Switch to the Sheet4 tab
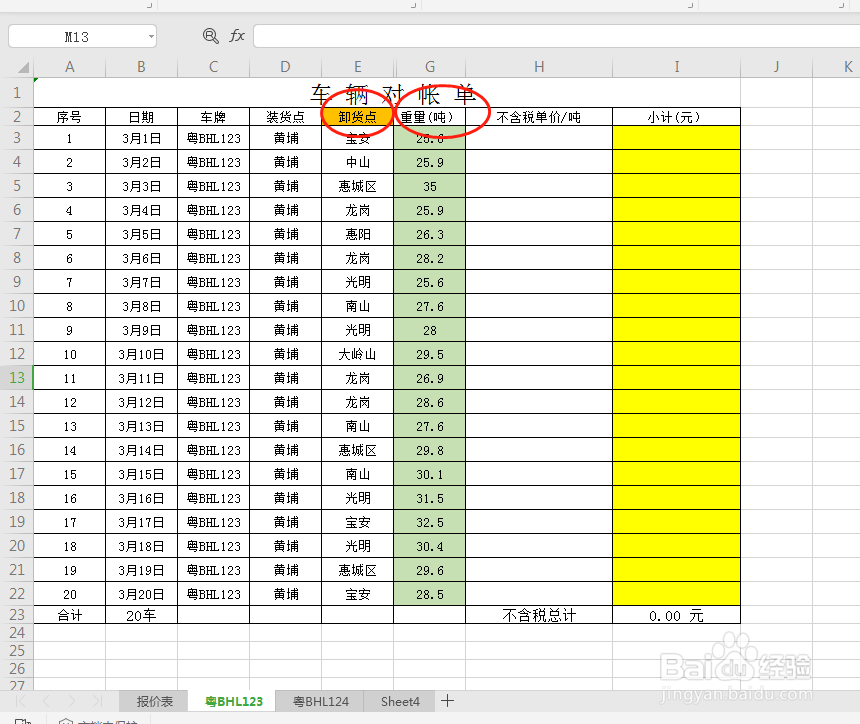Viewport: 860px width, 724px height. 400,702
